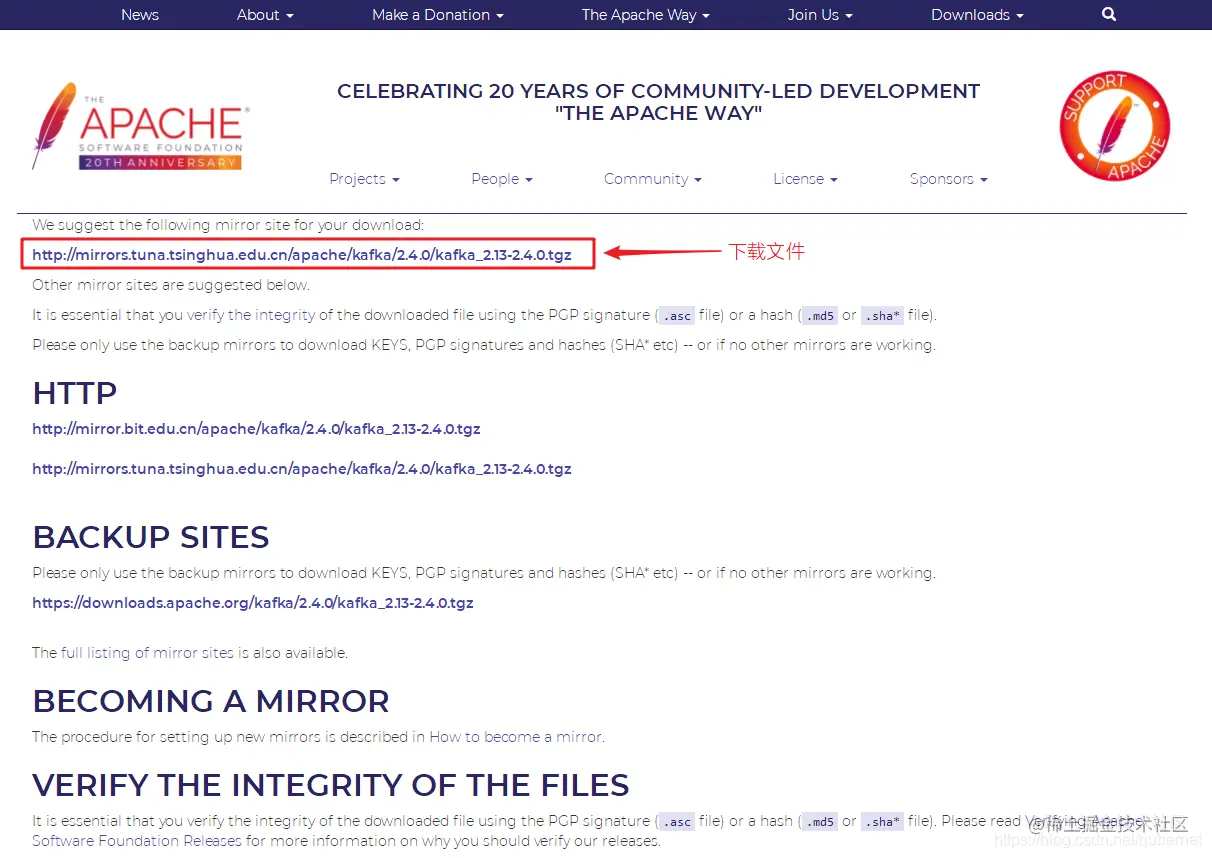Click the BACKUP SITES heading
The width and height of the screenshot is (1212, 858).
[151, 537]
